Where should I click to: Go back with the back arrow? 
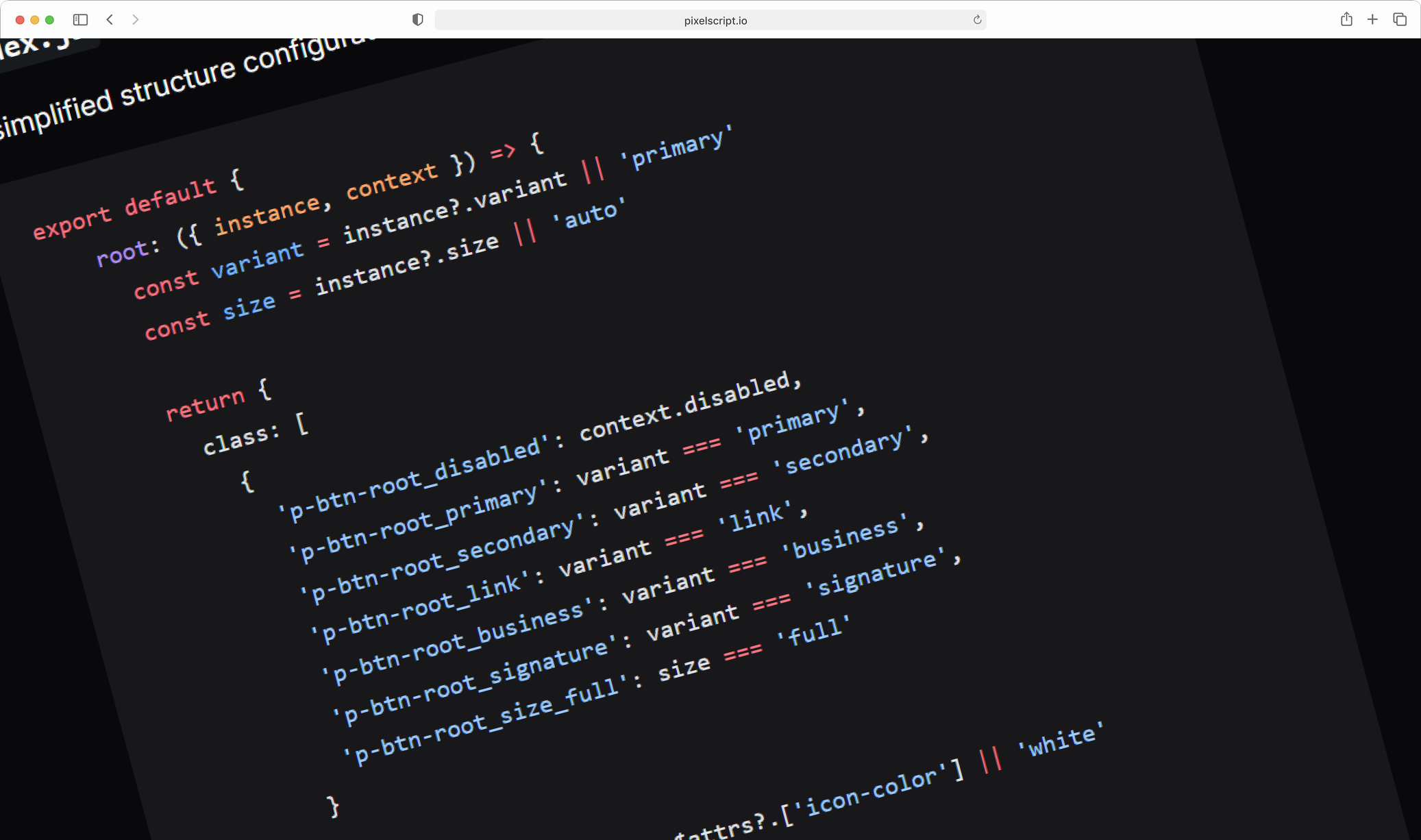coord(110,20)
